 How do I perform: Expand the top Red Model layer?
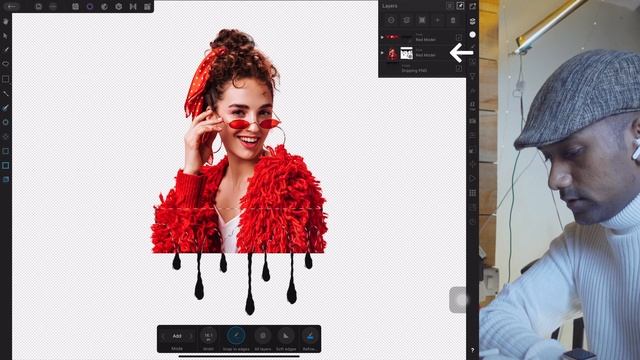point(382,37)
